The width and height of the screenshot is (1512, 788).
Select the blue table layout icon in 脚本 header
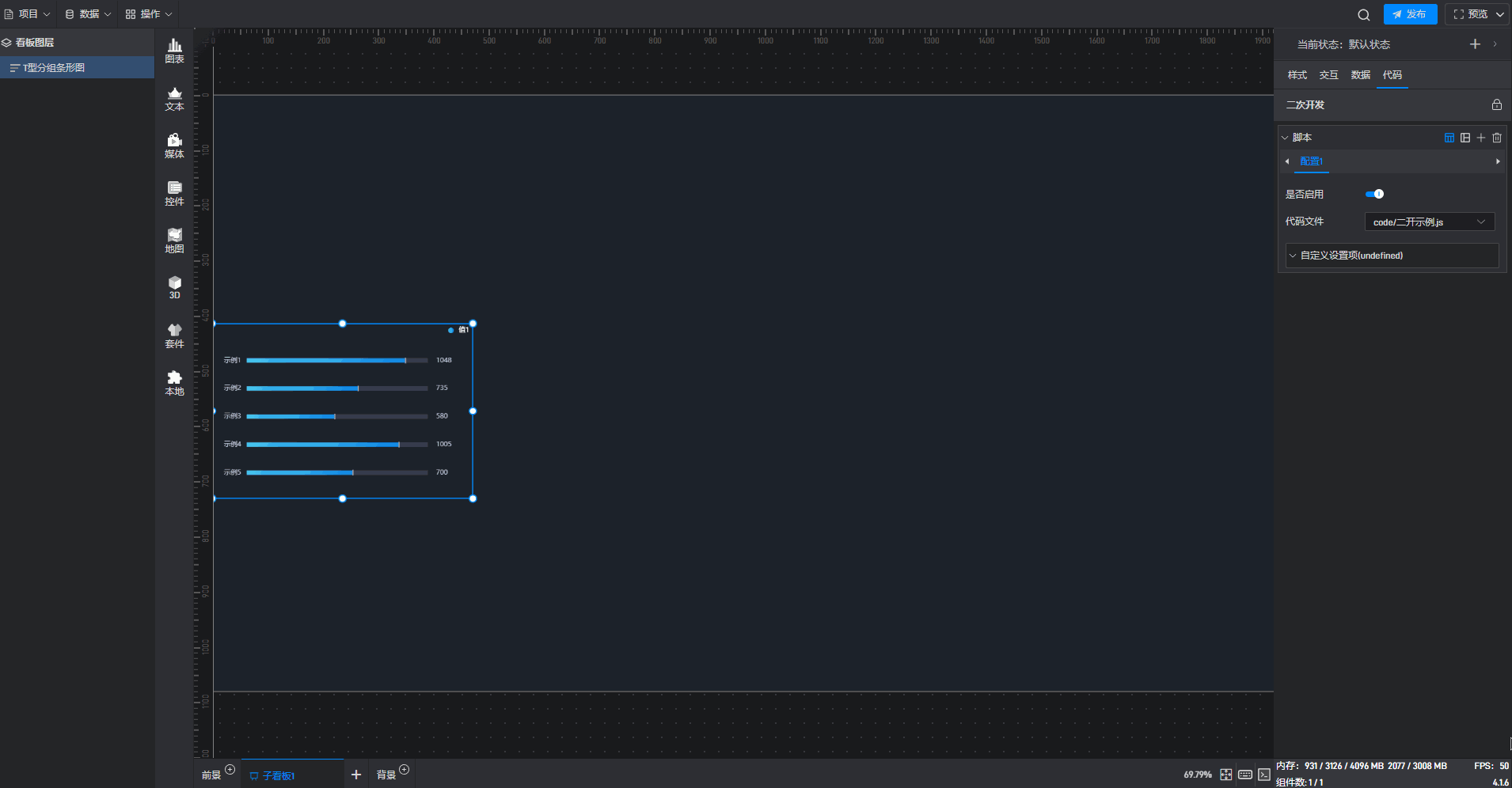click(x=1449, y=138)
